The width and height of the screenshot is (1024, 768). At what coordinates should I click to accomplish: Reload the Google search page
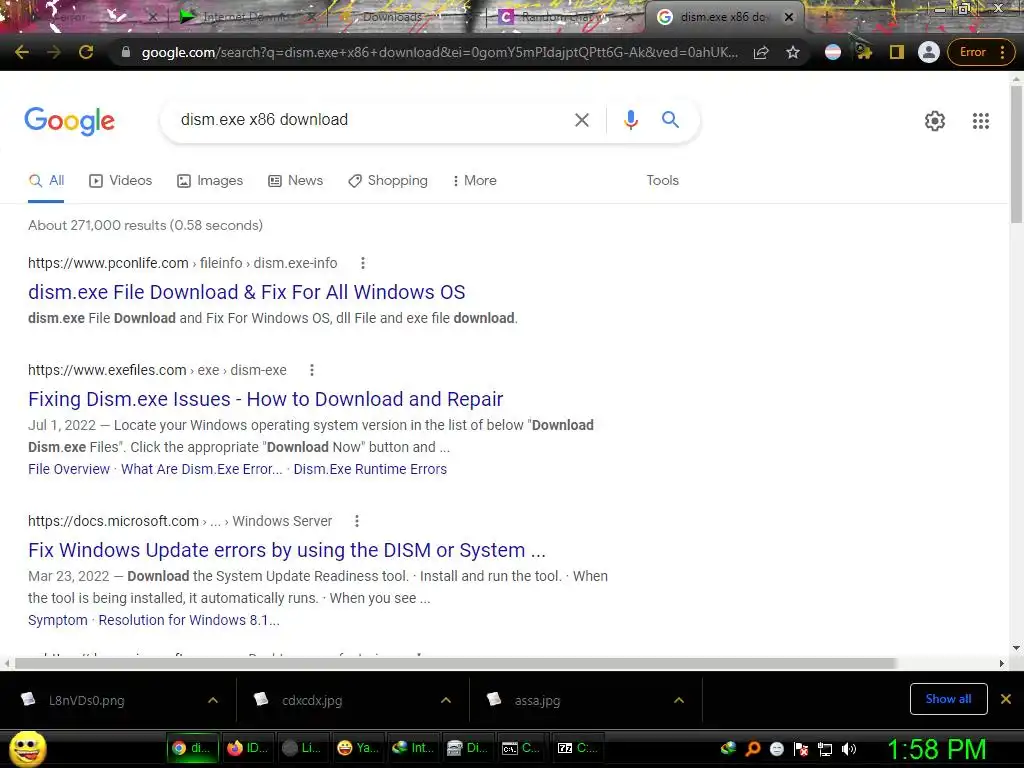[x=86, y=52]
